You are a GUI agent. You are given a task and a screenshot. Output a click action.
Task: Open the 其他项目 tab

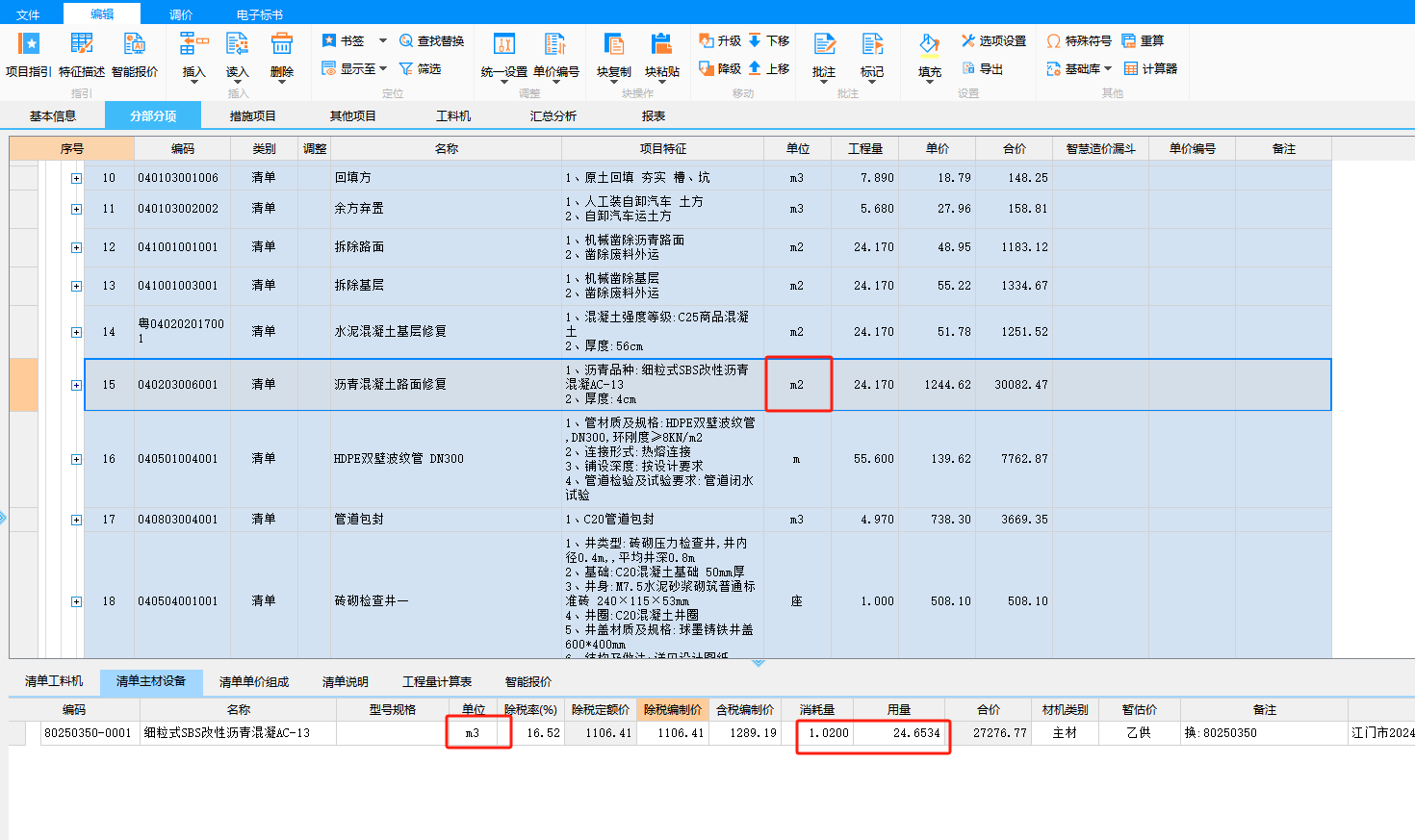[x=352, y=115]
